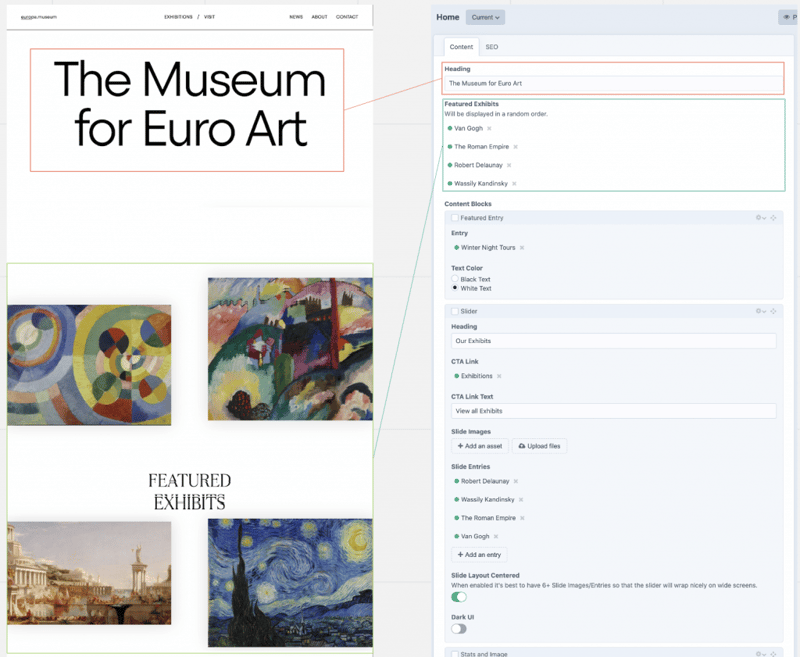Switch to the SEO tab

coord(491,47)
